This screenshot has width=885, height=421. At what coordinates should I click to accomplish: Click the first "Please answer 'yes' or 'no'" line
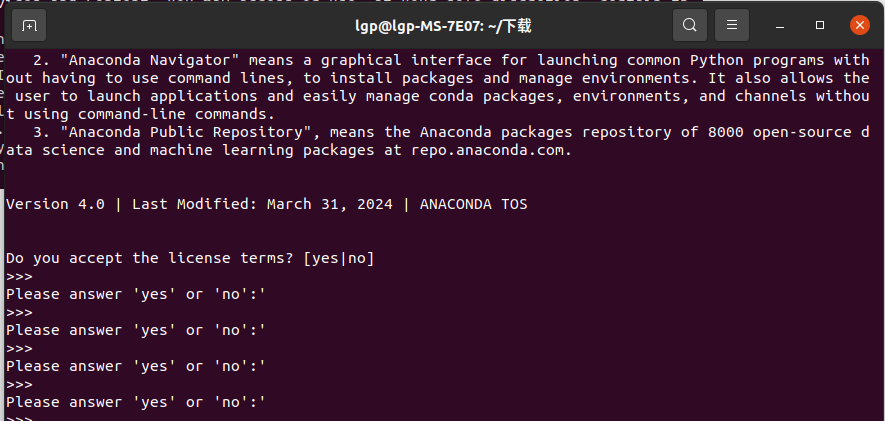pyautogui.click(x=135, y=295)
